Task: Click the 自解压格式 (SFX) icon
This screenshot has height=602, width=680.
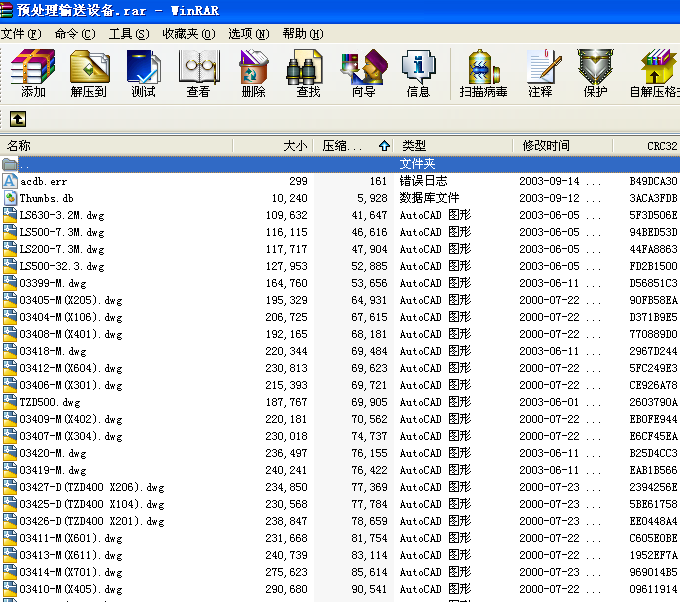Action: tap(659, 67)
